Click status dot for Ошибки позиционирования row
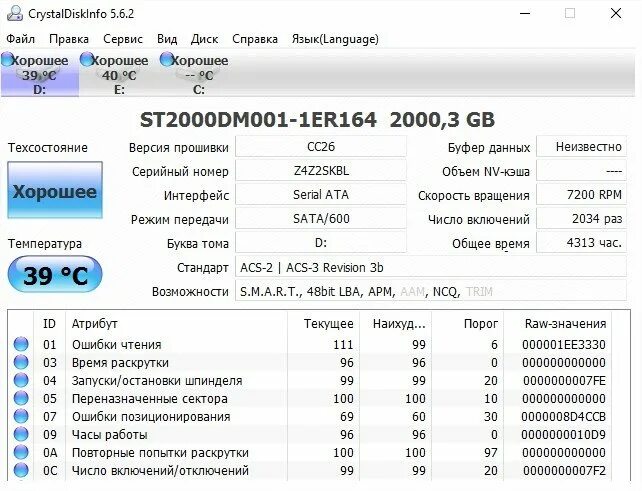Image resolution: width=642 pixels, height=491 pixels. pos(21,416)
